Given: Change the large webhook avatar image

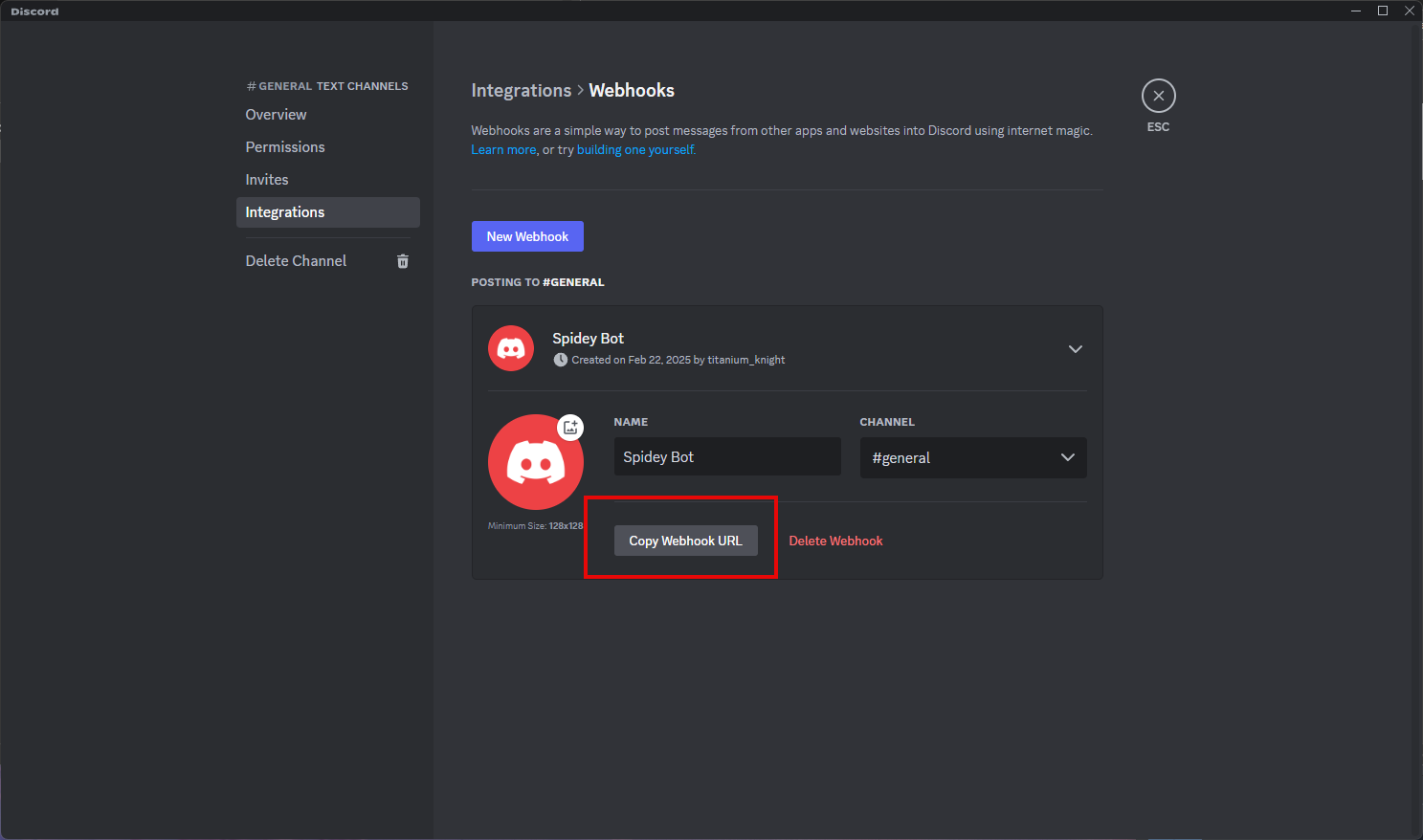Looking at the screenshot, I should [x=535, y=462].
